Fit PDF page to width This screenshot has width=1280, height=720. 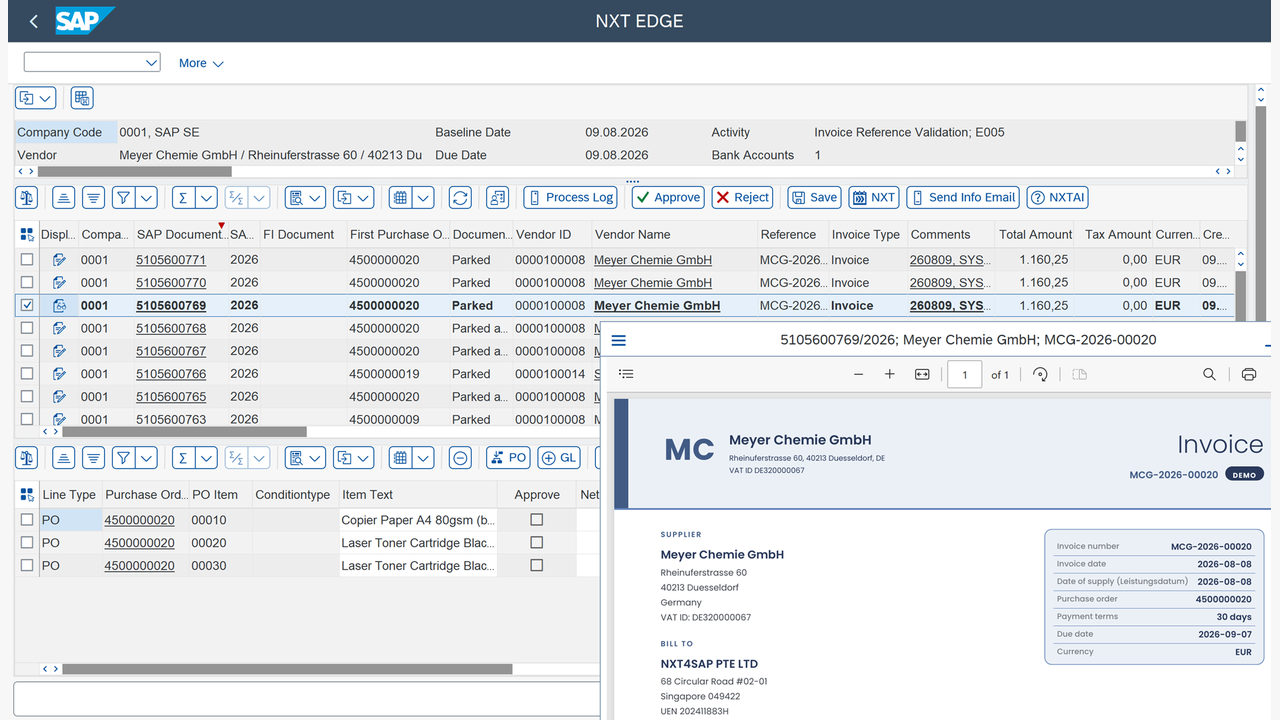tap(922, 374)
